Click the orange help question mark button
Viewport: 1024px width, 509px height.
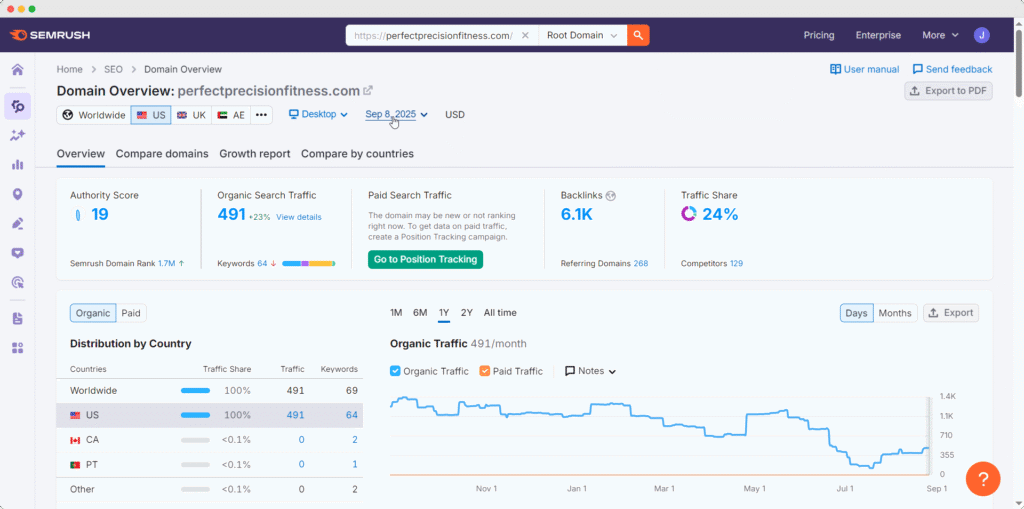click(x=983, y=478)
